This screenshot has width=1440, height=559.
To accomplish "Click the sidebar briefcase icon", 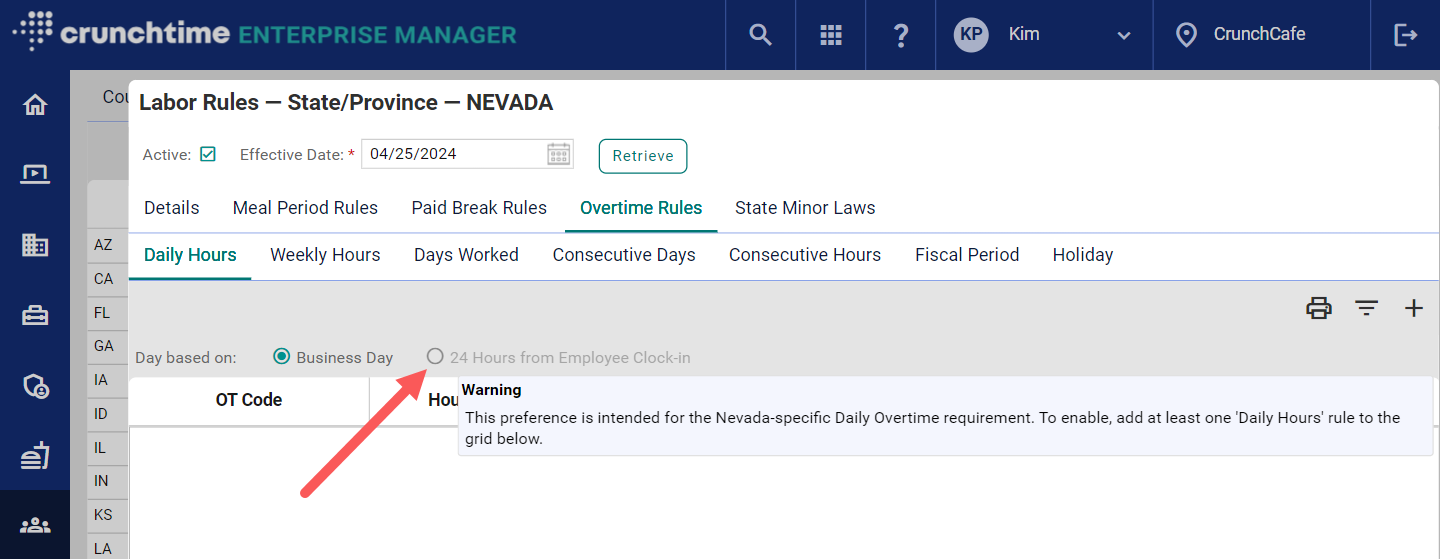I will (x=35, y=315).
